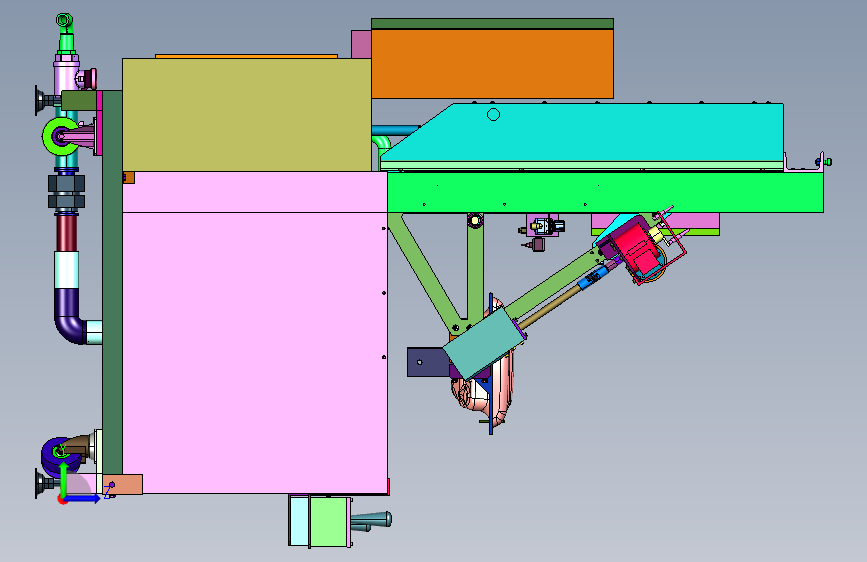Click the light green strip under cyan hood
The height and width of the screenshot is (562, 867).
click(x=582, y=166)
